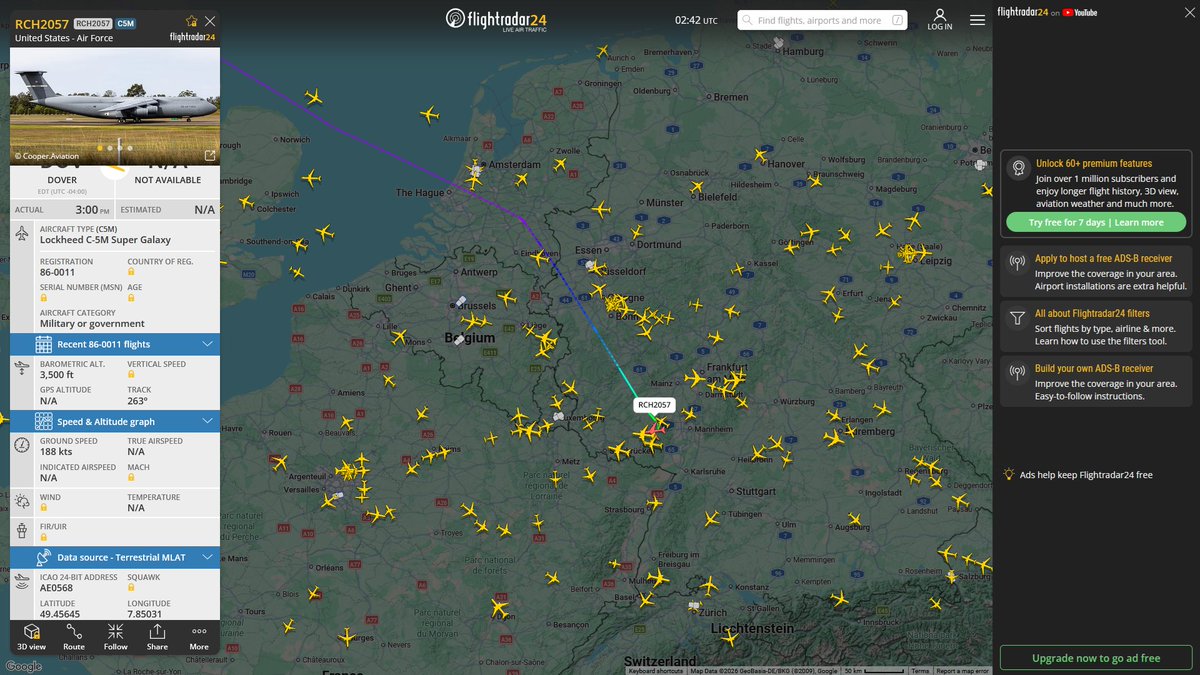Viewport: 1200px width, 675px height.
Task: Click the Flightradar24 logo in the top bar
Action: point(497,20)
